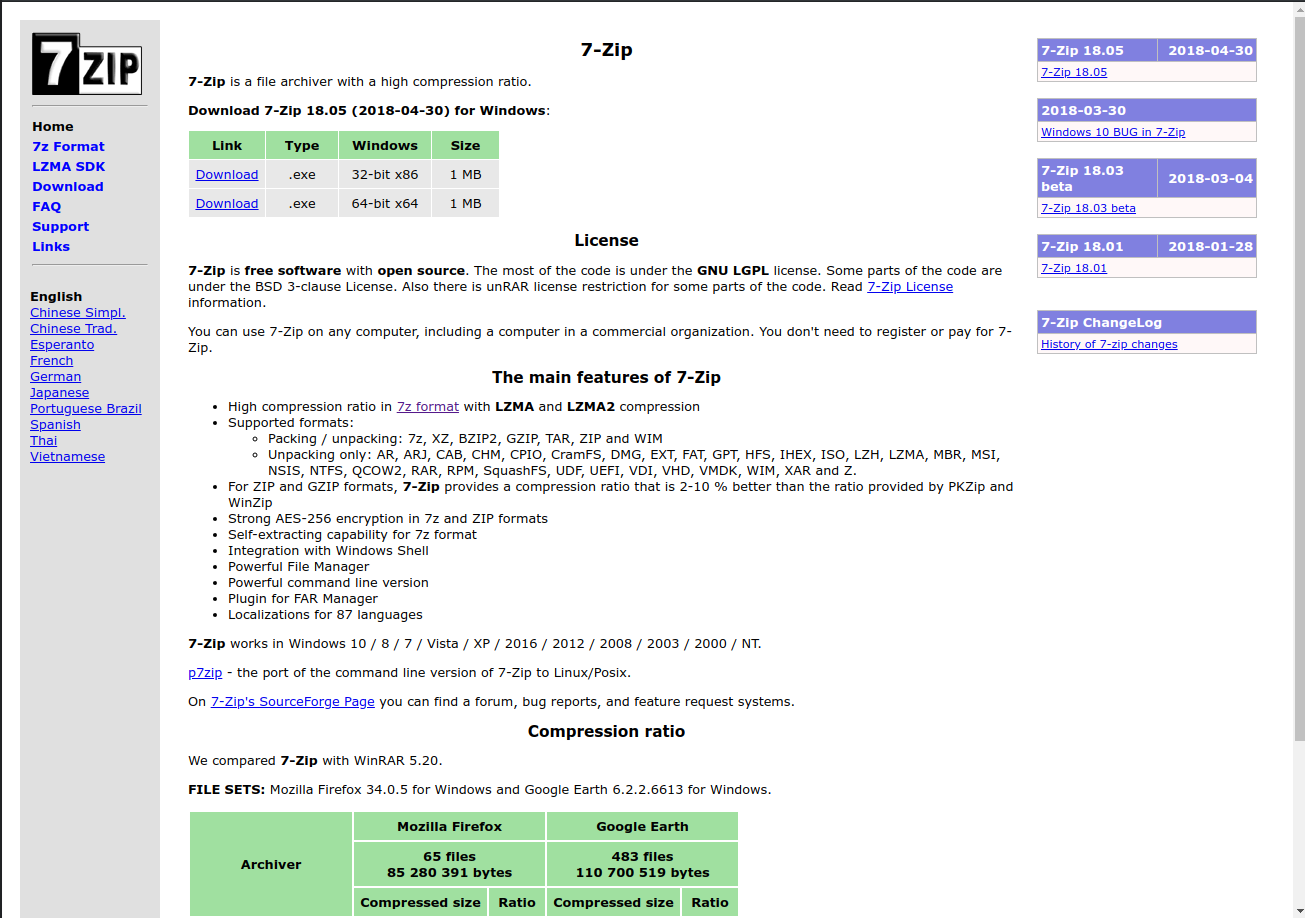
Task: Click the 2018-03-04 date cell
Action: [1207, 178]
